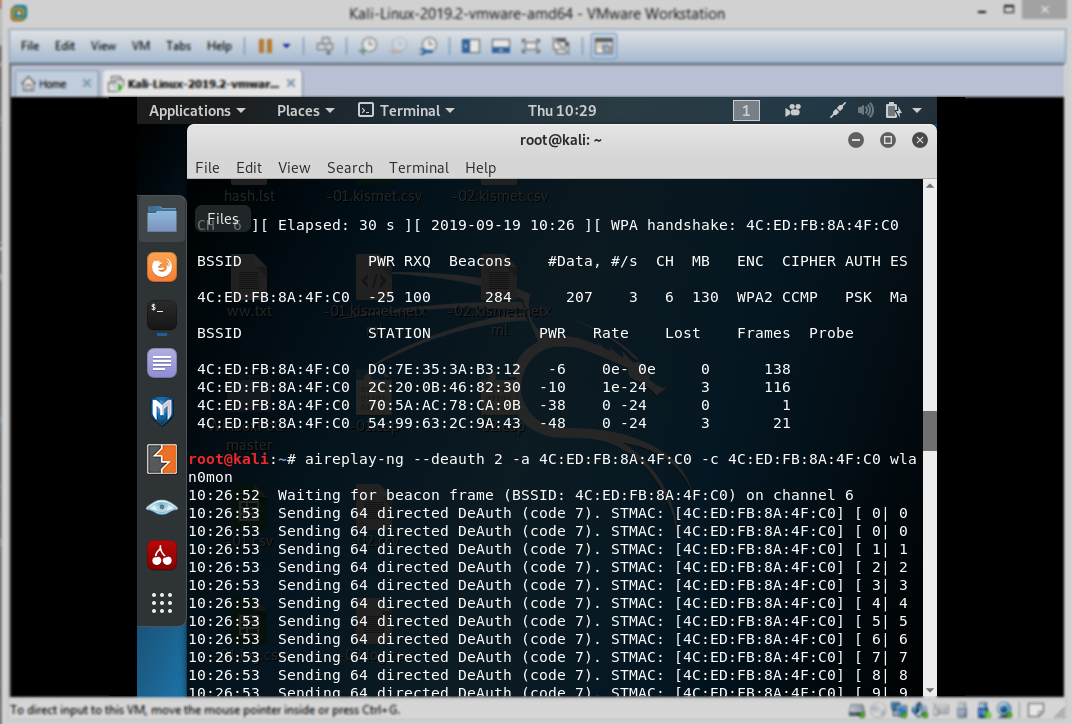Pause the virtual machine
Image resolution: width=1072 pixels, height=724 pixels.
[x=265, y=46]
